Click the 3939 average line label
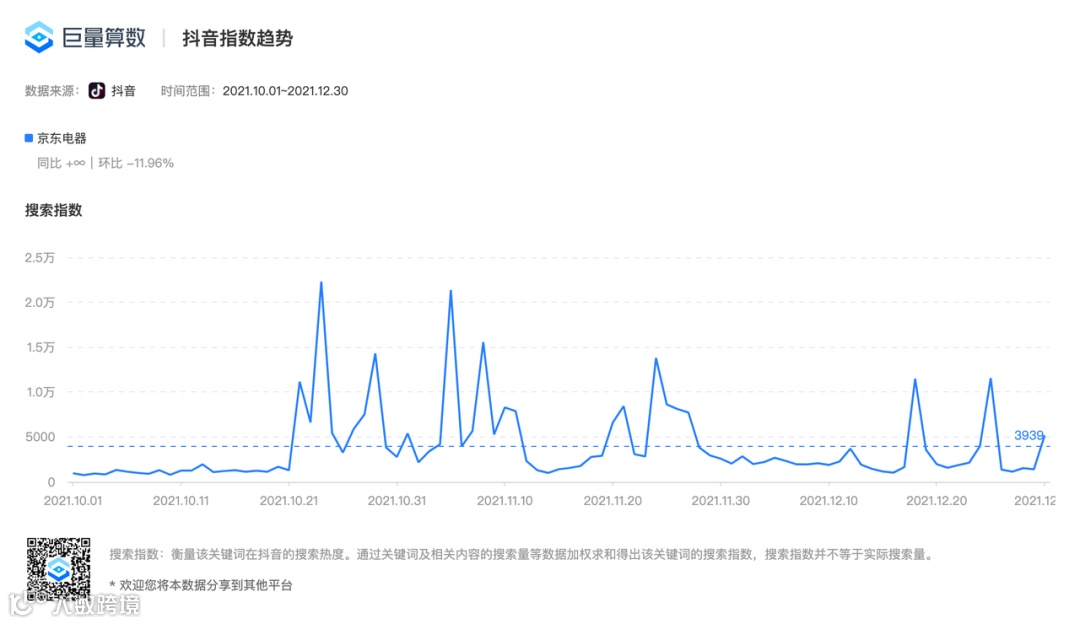The height and width of the screenshot is (624, 1080). tap(1028, 435)
